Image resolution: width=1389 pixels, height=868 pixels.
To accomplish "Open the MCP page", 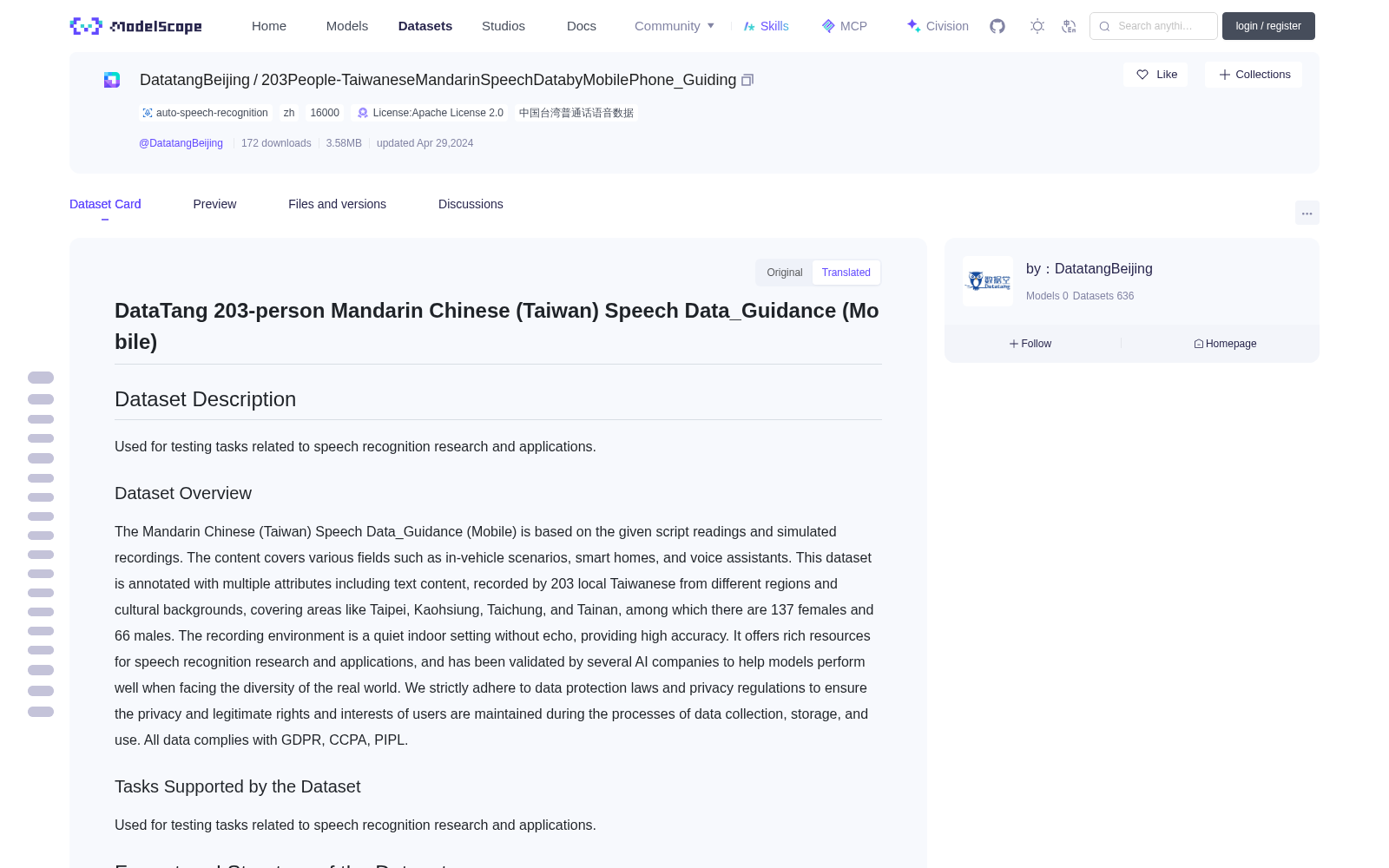I will tap(845, 26).
